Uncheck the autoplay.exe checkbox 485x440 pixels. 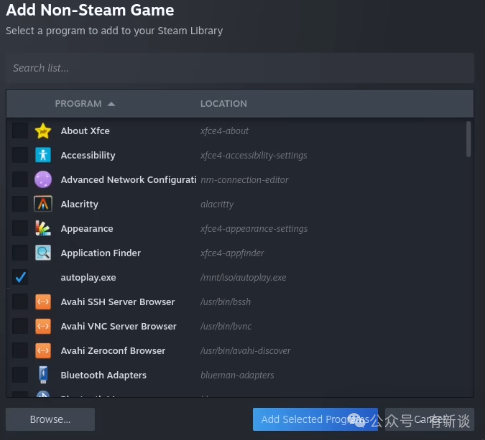[20, 277]
